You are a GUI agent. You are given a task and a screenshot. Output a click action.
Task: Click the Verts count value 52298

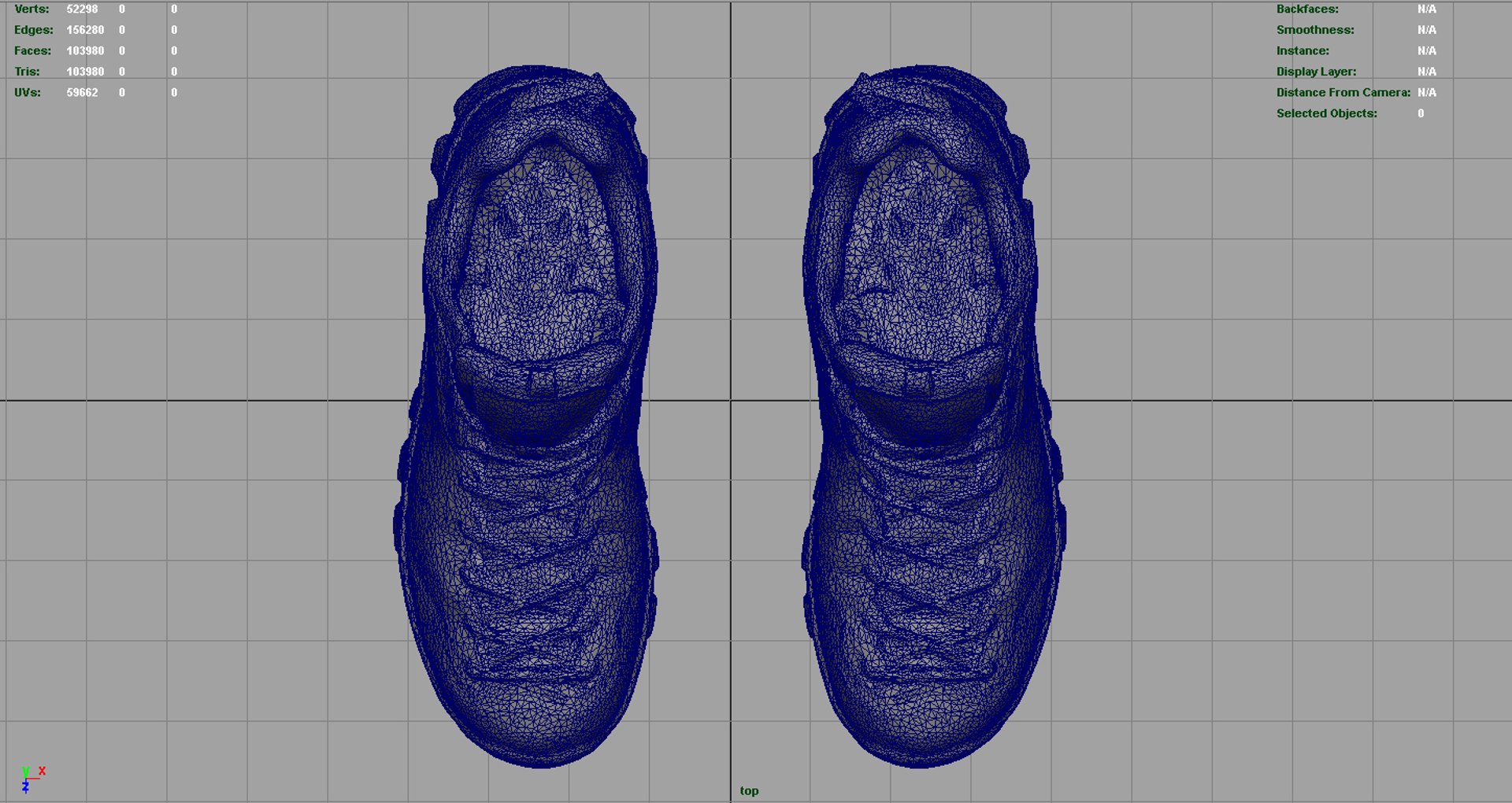[x=82, y=9]
